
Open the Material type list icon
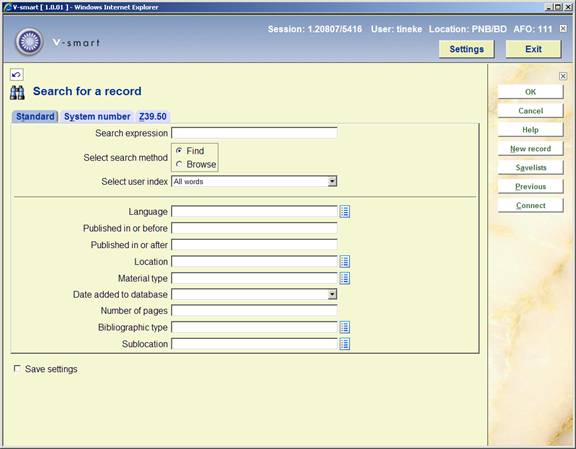coord(344,278)
